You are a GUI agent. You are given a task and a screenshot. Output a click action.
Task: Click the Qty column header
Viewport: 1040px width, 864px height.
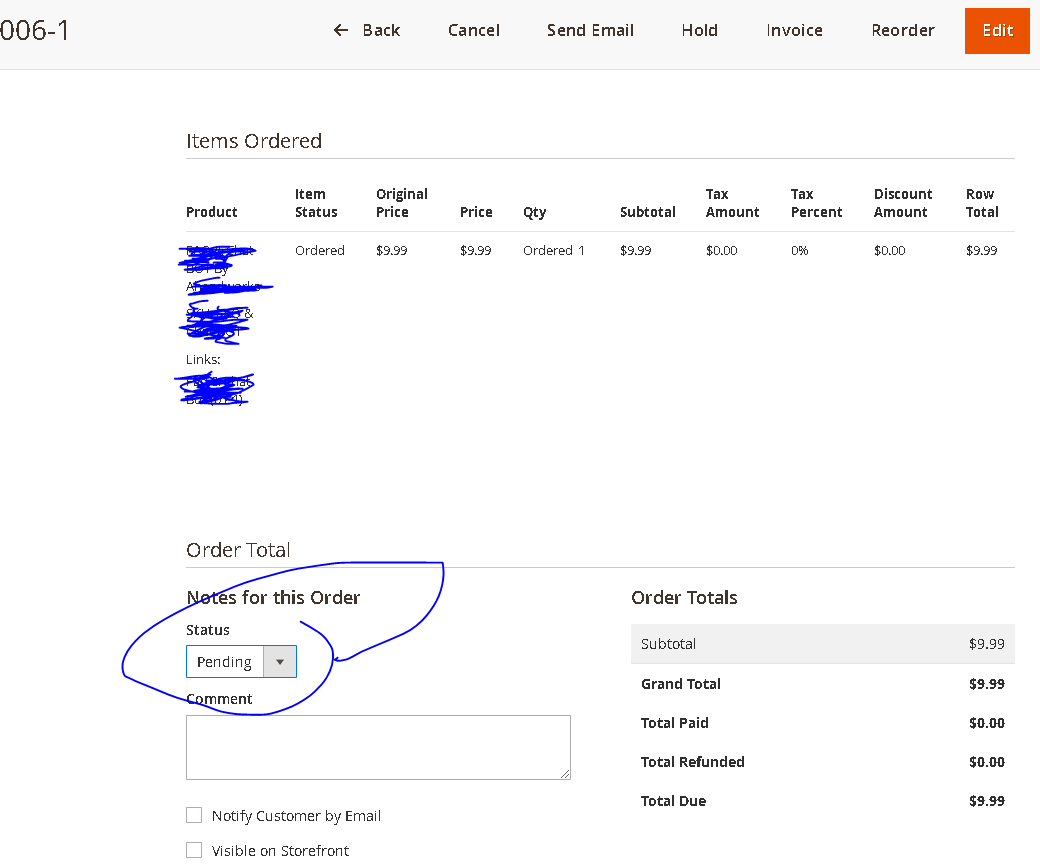pyautogui.click(x=534, y=212)
